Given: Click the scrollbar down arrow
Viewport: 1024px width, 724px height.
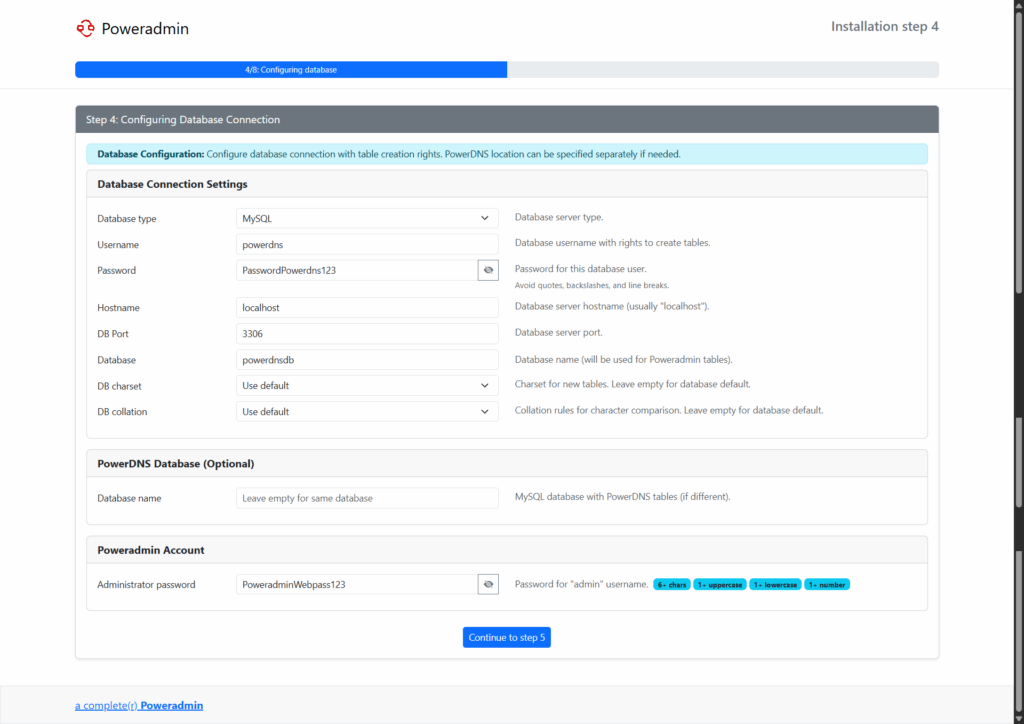Looking at the screenshot, I should tap(1019, 718).
